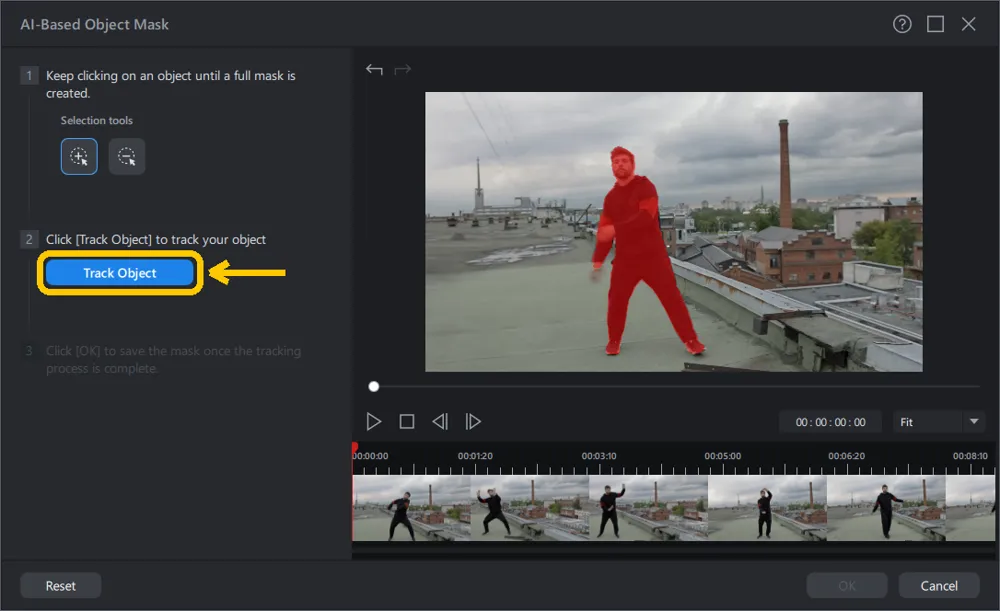Open the help question mark icon

(x=902, y=24)
